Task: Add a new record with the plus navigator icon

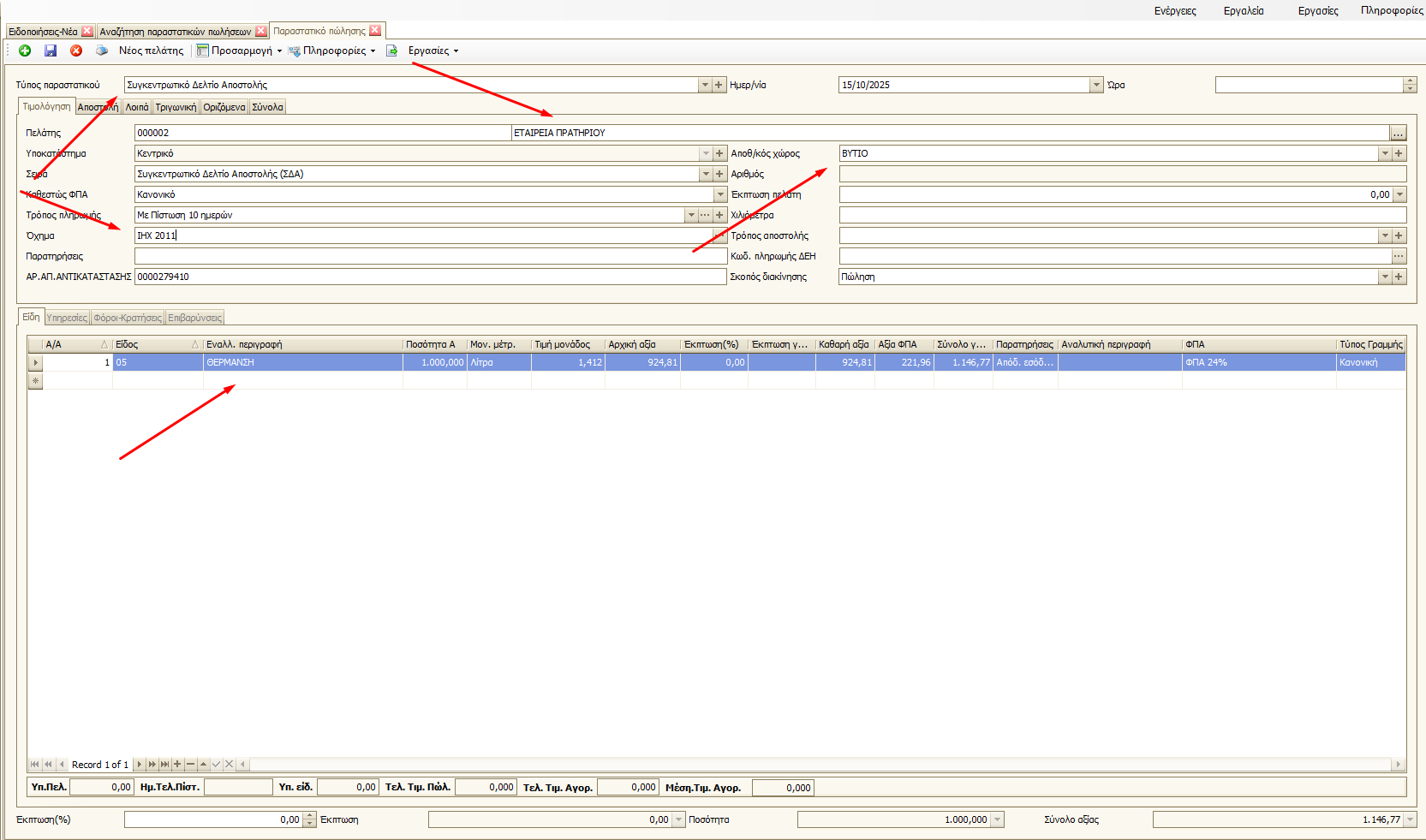Action: [176, 764]
